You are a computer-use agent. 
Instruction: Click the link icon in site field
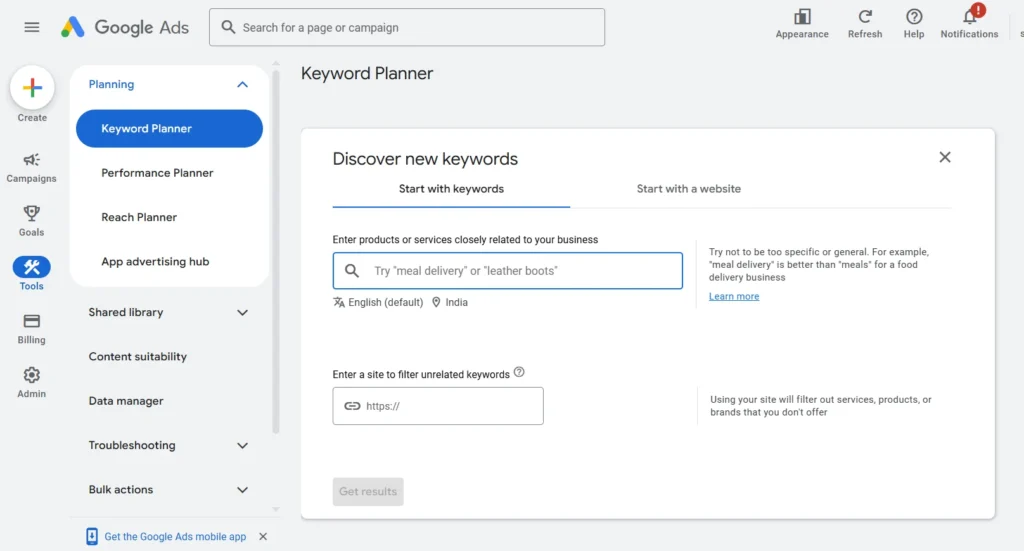click(352, 406)
